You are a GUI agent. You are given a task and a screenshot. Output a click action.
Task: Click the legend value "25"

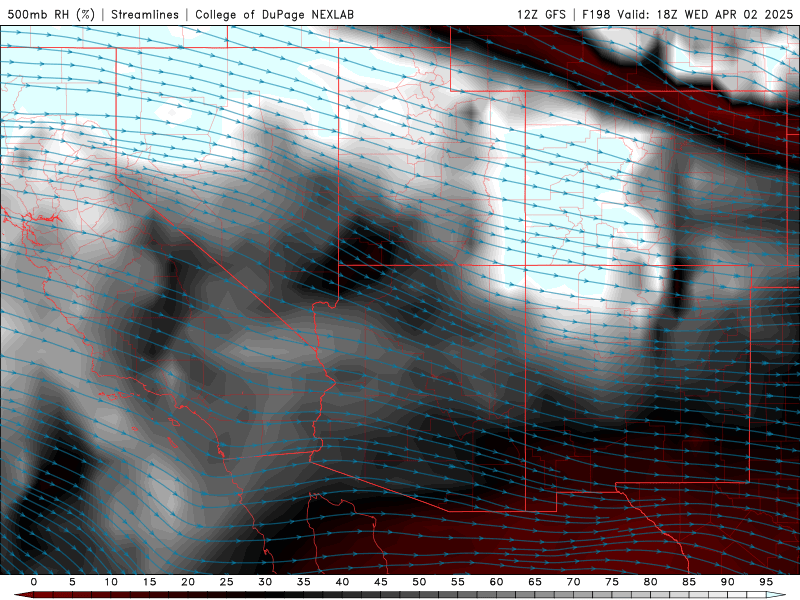(x=227, y=582)
